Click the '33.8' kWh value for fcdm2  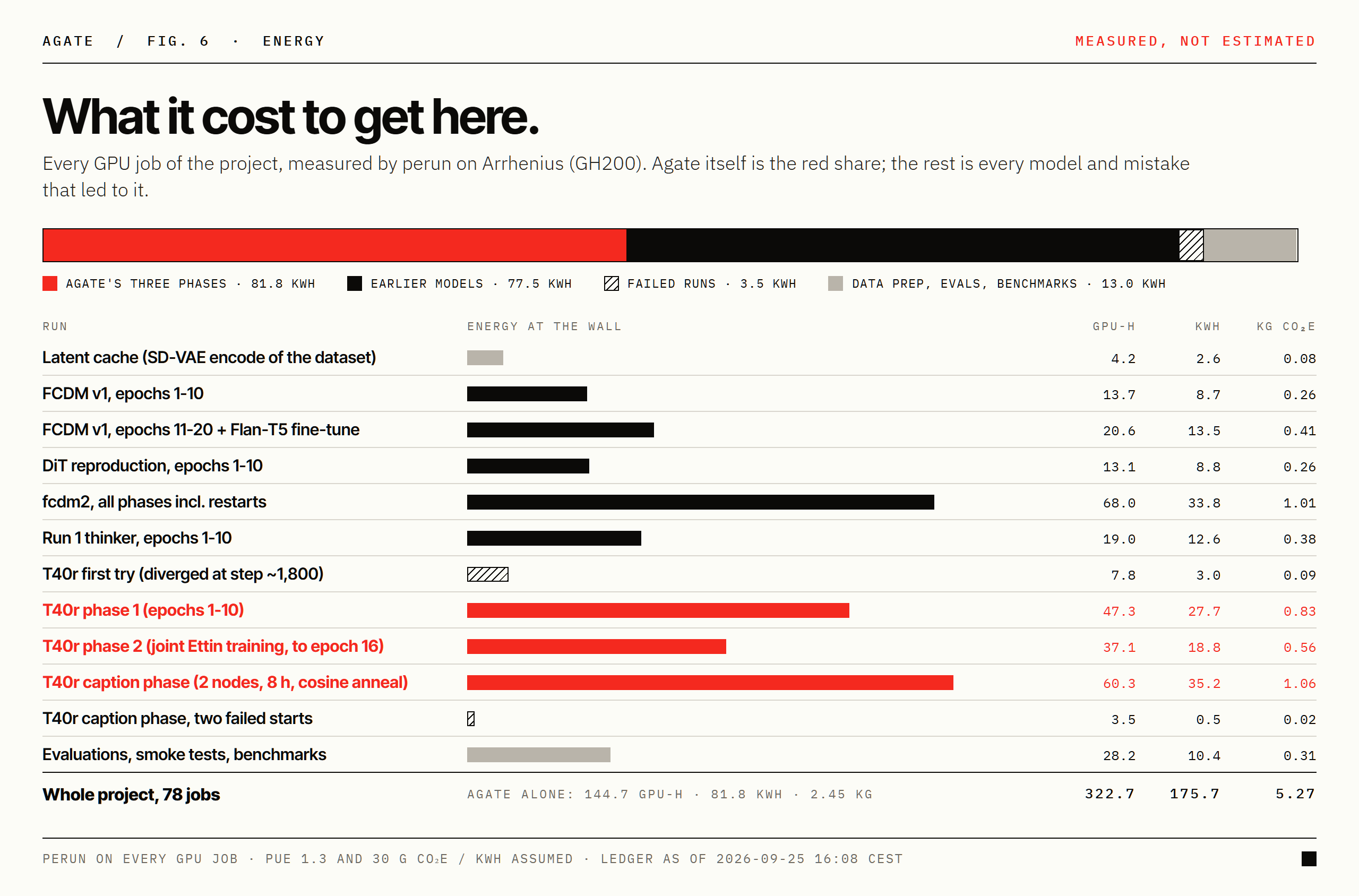pos(1203,503)
